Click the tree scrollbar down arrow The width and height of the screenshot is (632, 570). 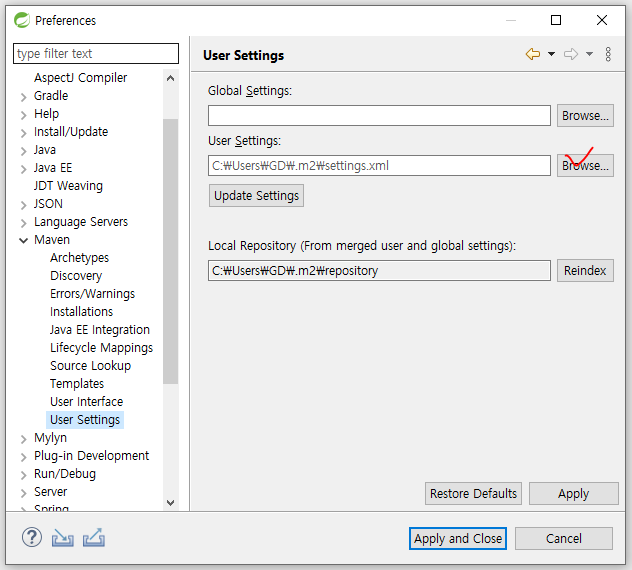170,503
